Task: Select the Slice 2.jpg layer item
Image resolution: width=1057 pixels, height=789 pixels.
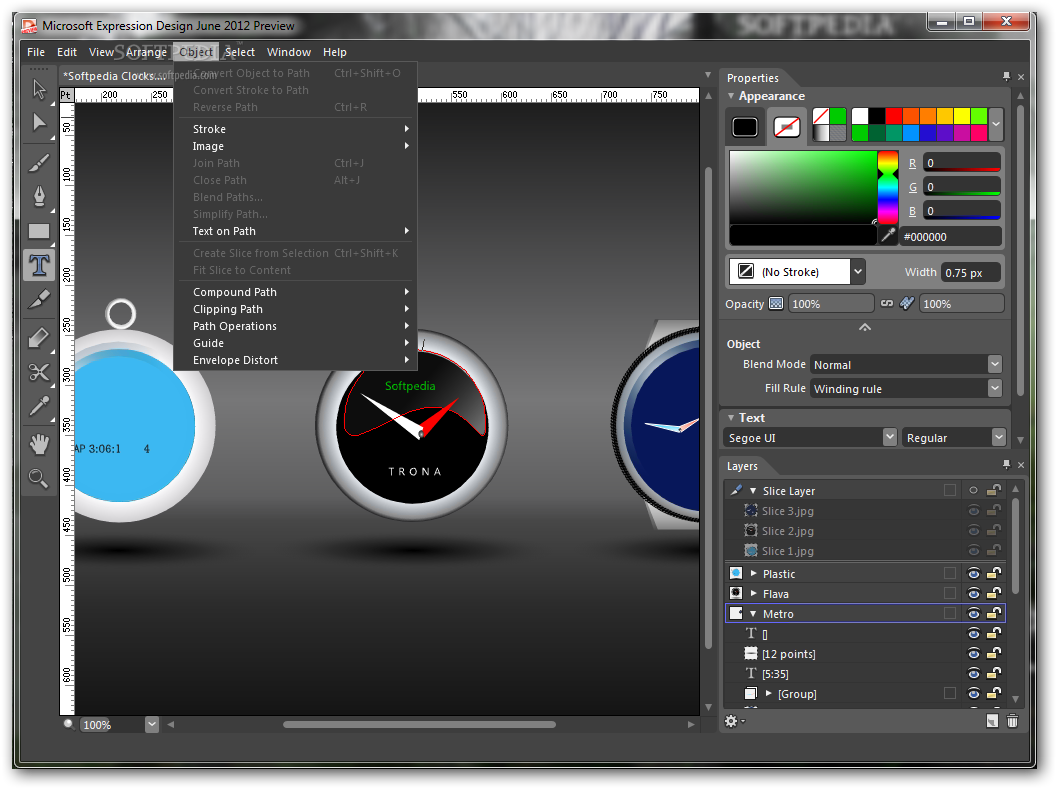Action: tap(787, 531)
